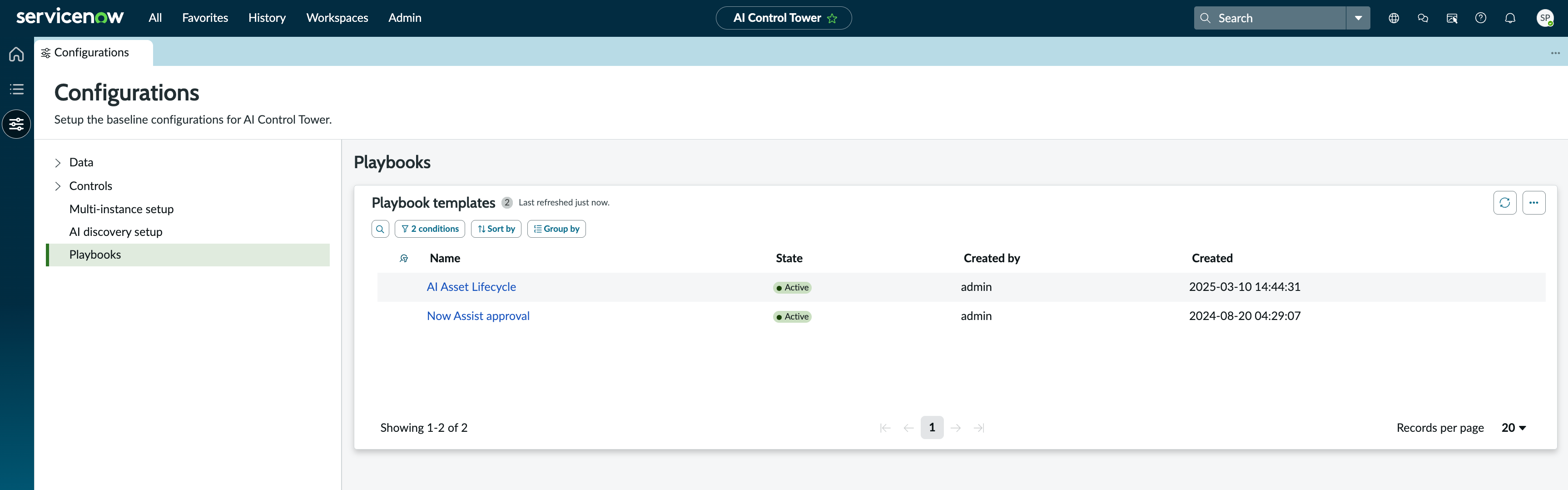Click the personalize list column icon

[x=403, y=258]
